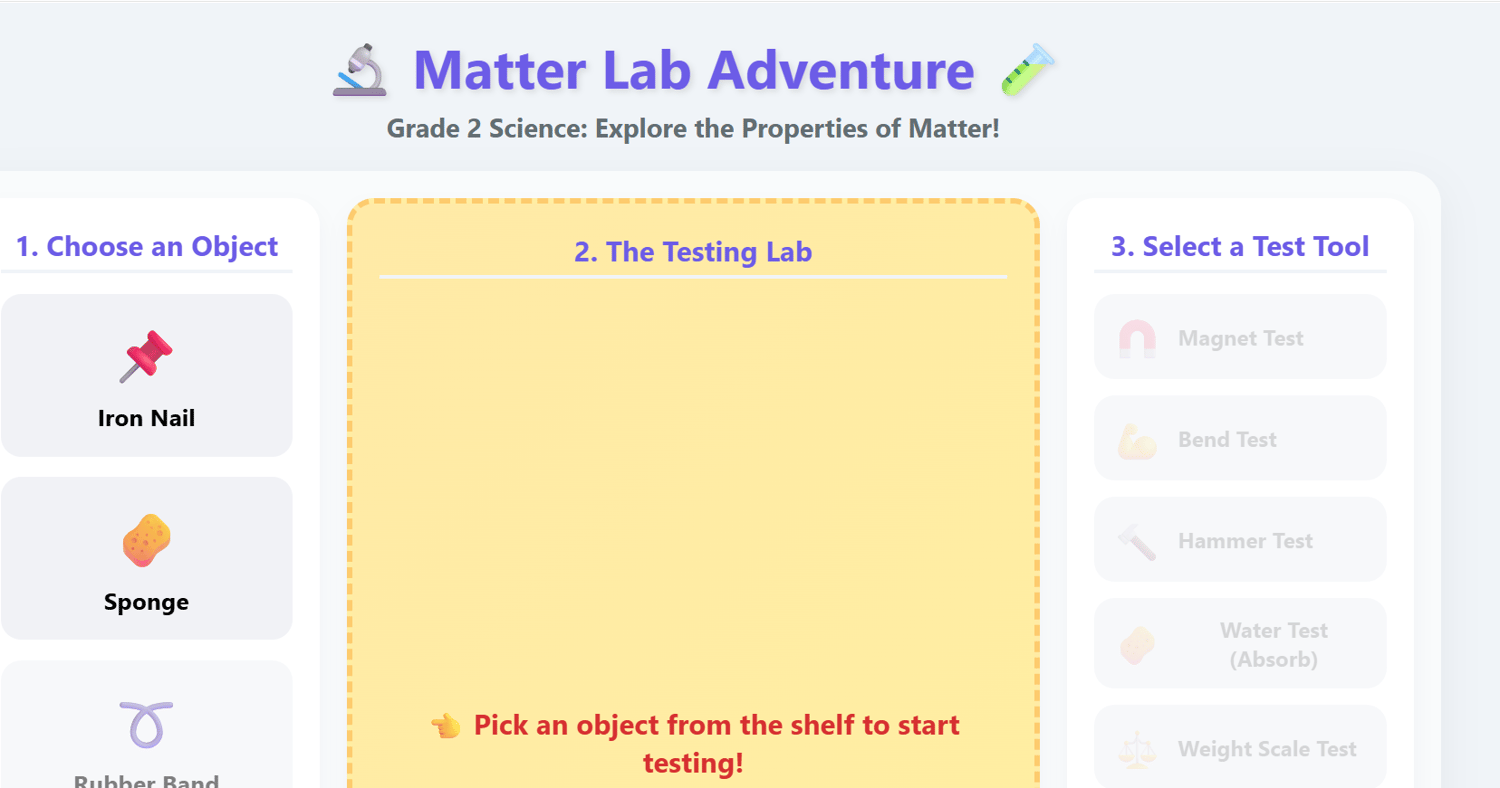Pick the orange Sponge icon

tap(146, 541)
